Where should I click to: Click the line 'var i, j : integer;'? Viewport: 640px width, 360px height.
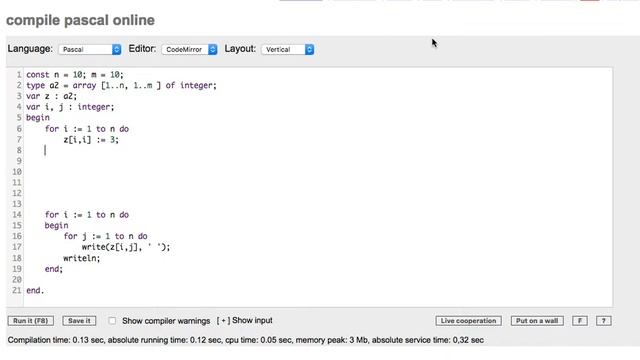click(x=70, y=107)
